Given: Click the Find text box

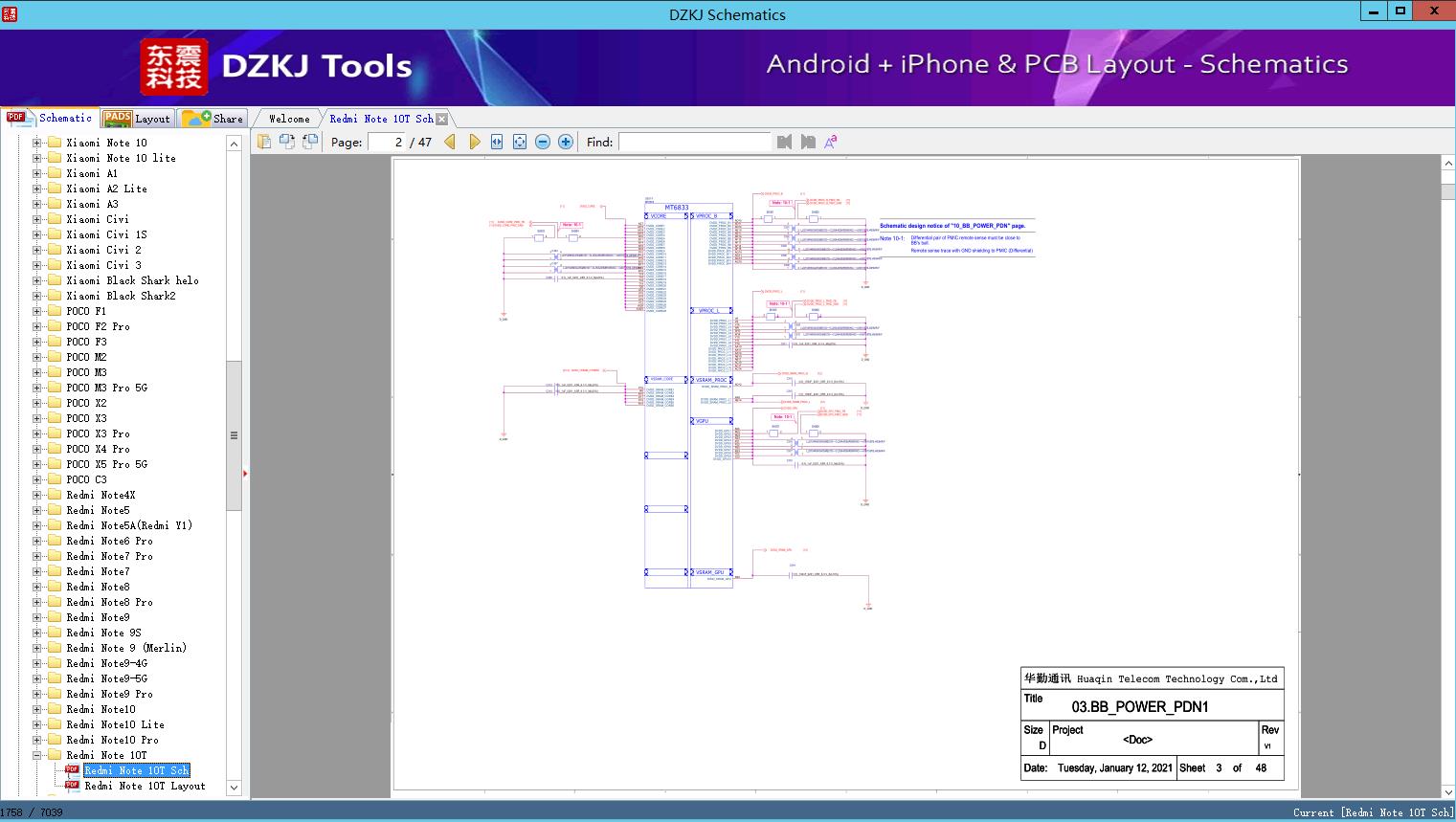Looking at the screenshot, I should (x=695, y=142).
